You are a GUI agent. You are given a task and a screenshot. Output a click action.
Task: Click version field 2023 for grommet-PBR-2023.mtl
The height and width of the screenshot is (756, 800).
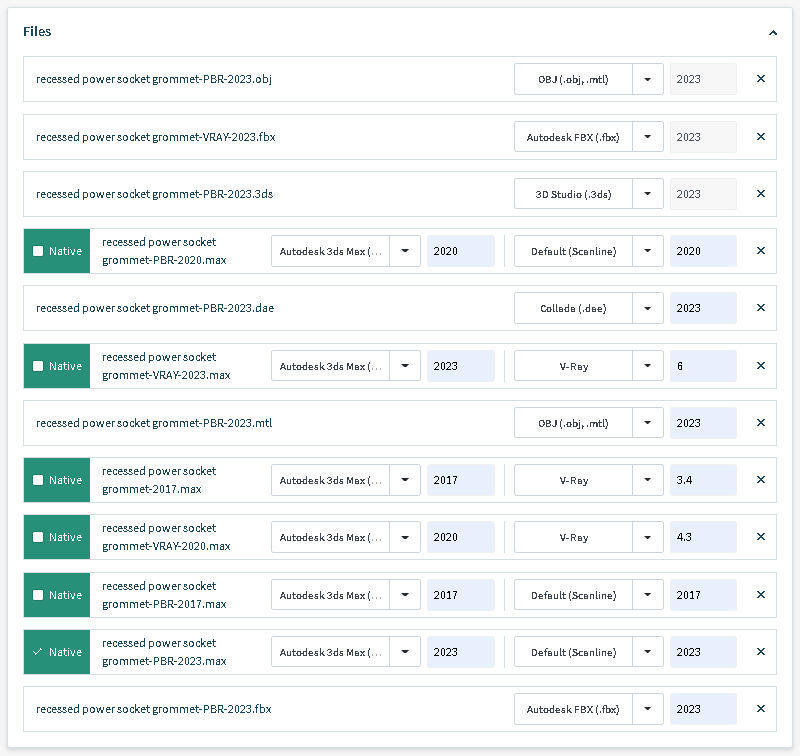703,423
